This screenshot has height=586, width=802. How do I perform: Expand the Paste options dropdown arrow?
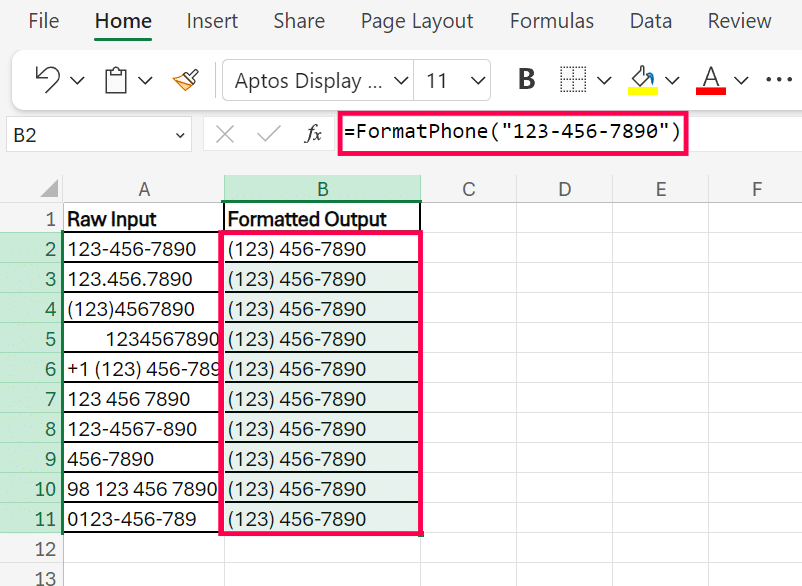(146, 80)
